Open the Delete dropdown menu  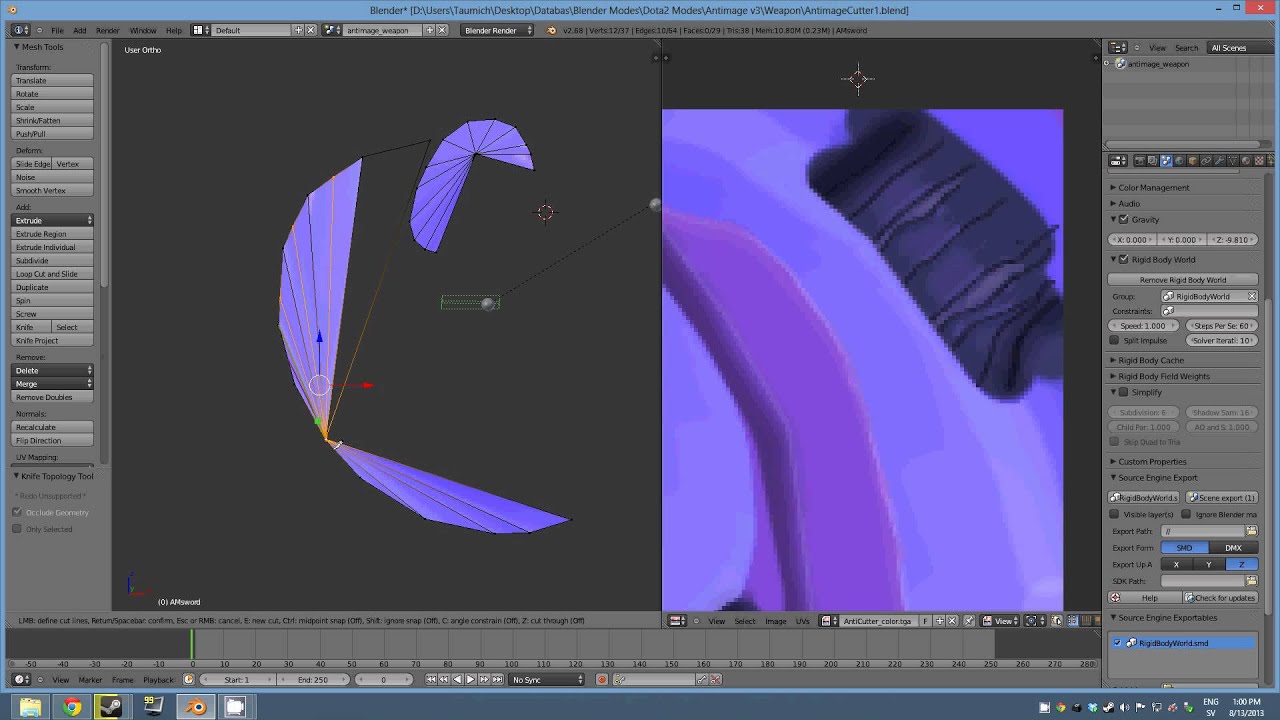click(53, 371)
